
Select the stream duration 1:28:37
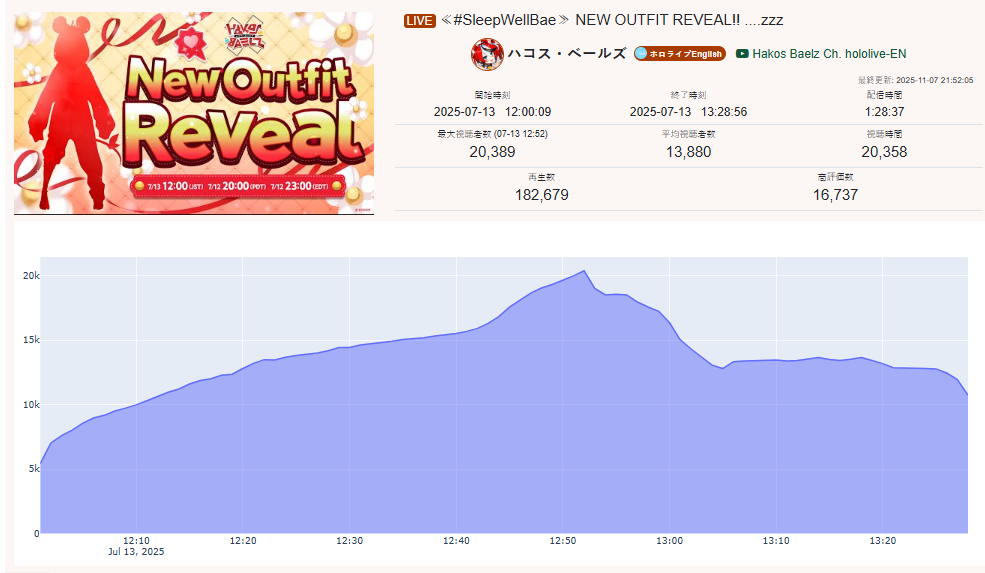(884, 112)
